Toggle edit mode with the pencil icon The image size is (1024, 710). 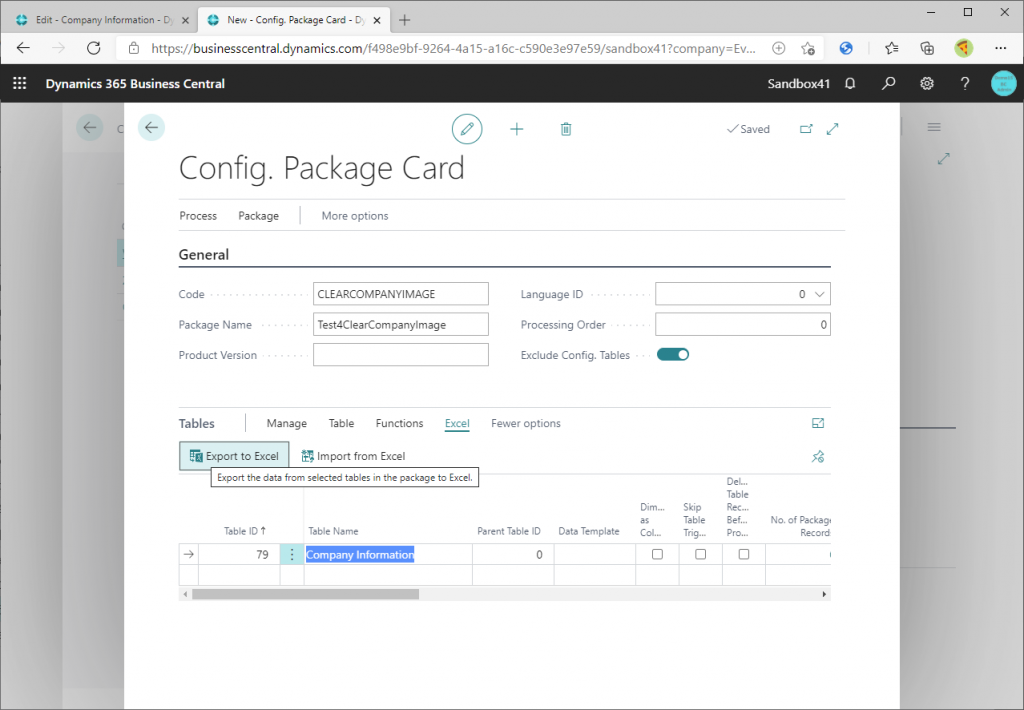[x=467, y=129]
